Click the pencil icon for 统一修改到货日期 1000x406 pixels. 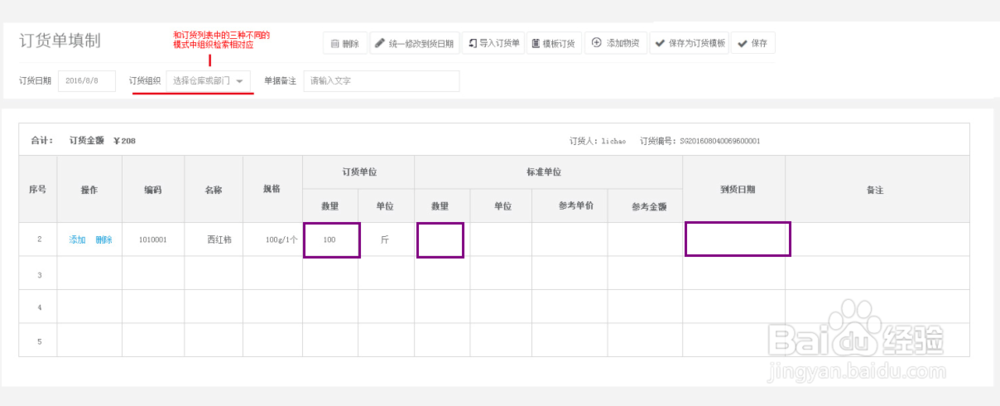tap(380, 44)
